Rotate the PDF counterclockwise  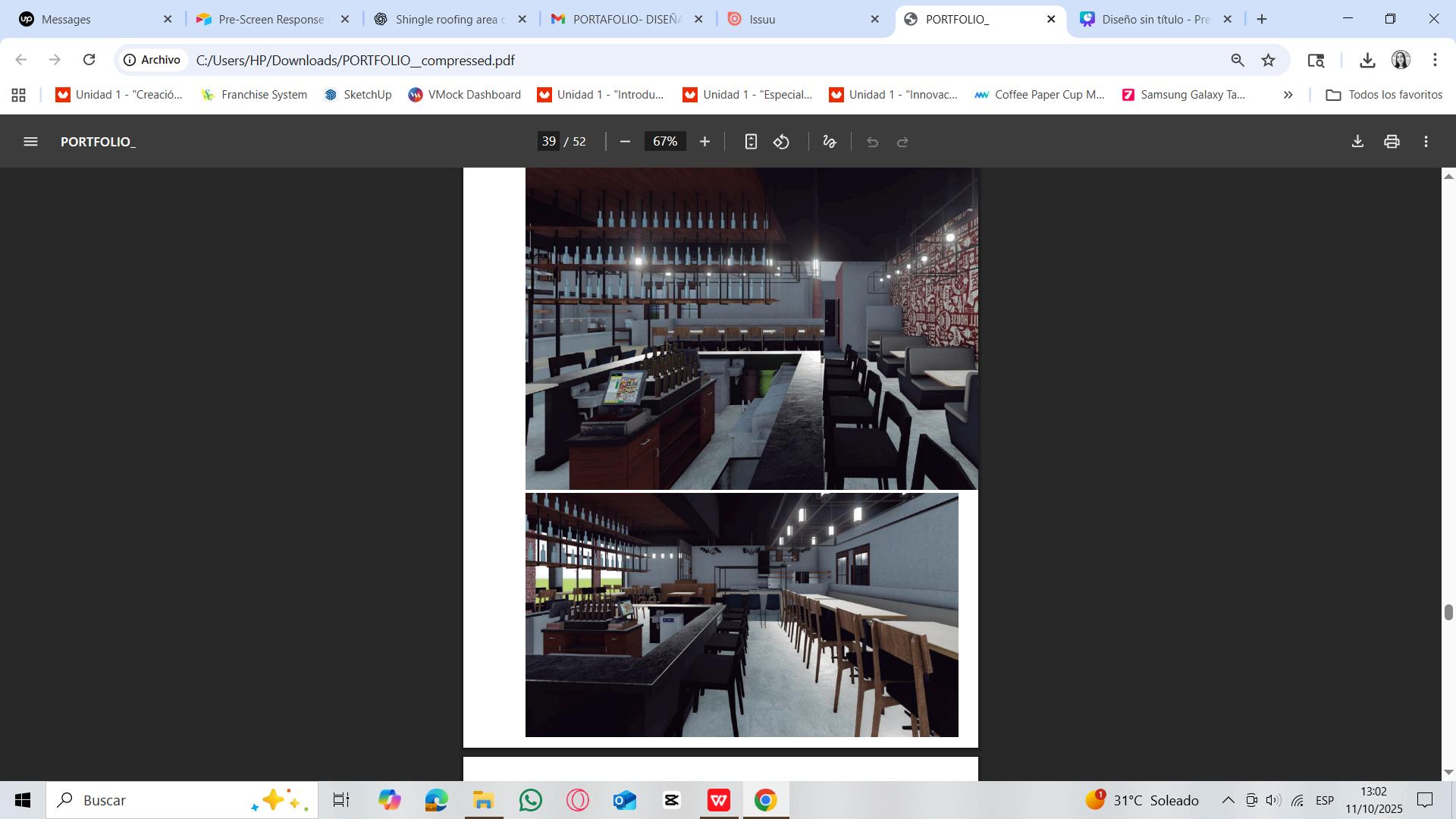click(x=782, y=142)
